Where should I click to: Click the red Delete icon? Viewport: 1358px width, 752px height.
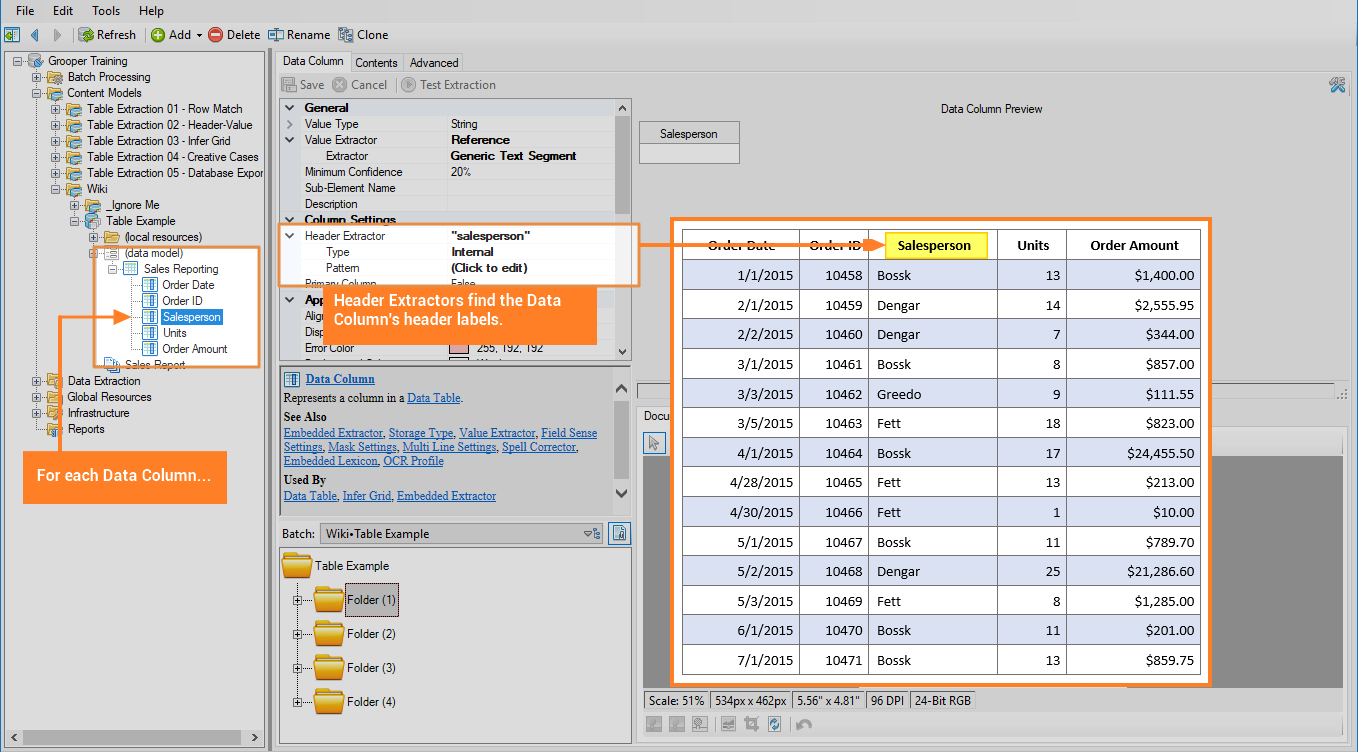(216, 35)
